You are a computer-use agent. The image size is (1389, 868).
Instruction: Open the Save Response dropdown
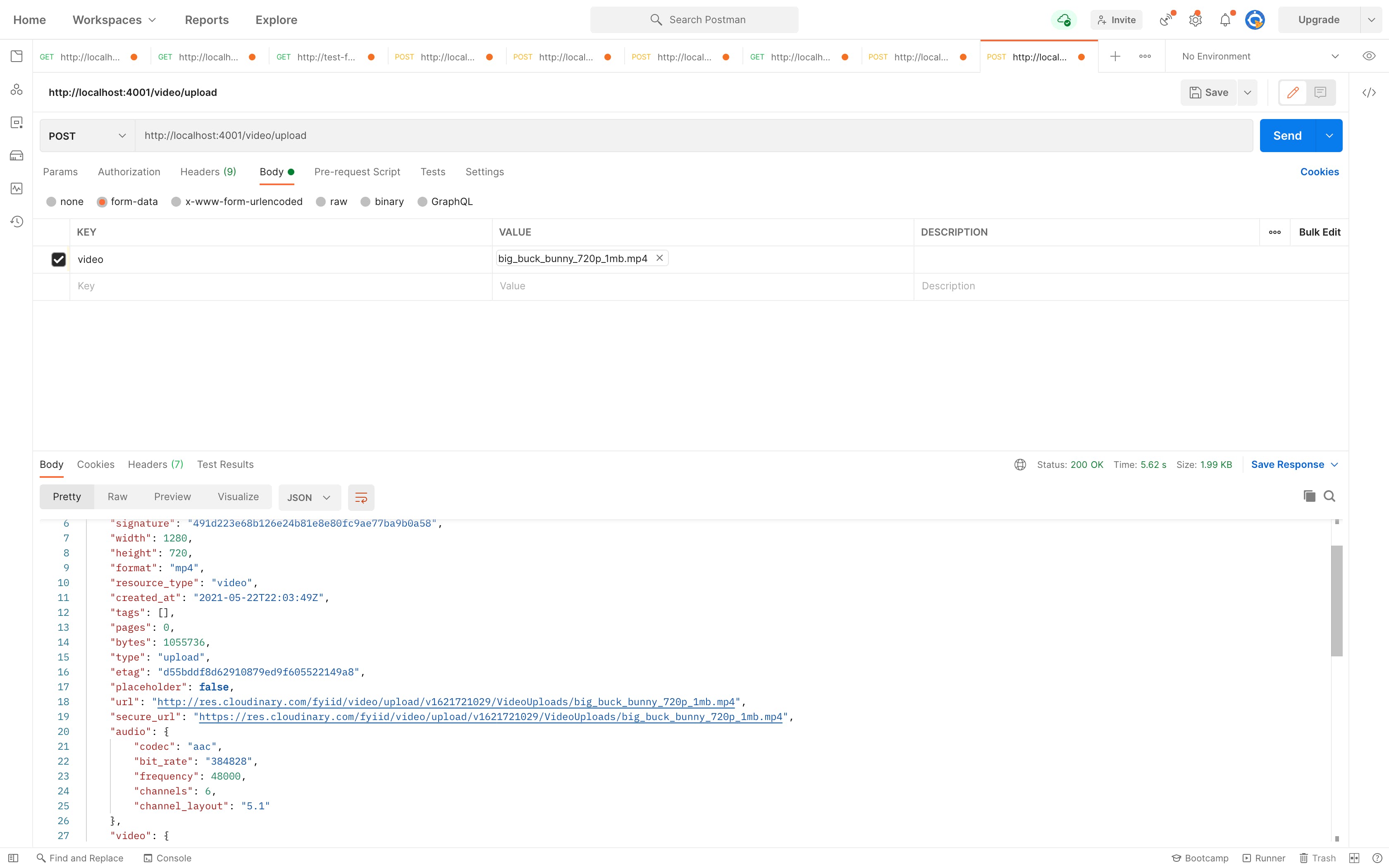click(1294, 465)
